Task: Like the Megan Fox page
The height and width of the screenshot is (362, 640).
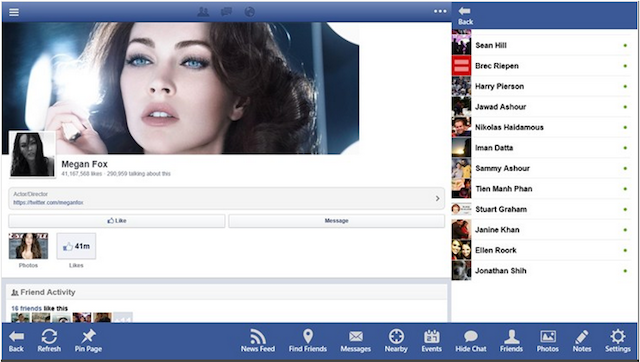Action: click(x=117, y=221)
